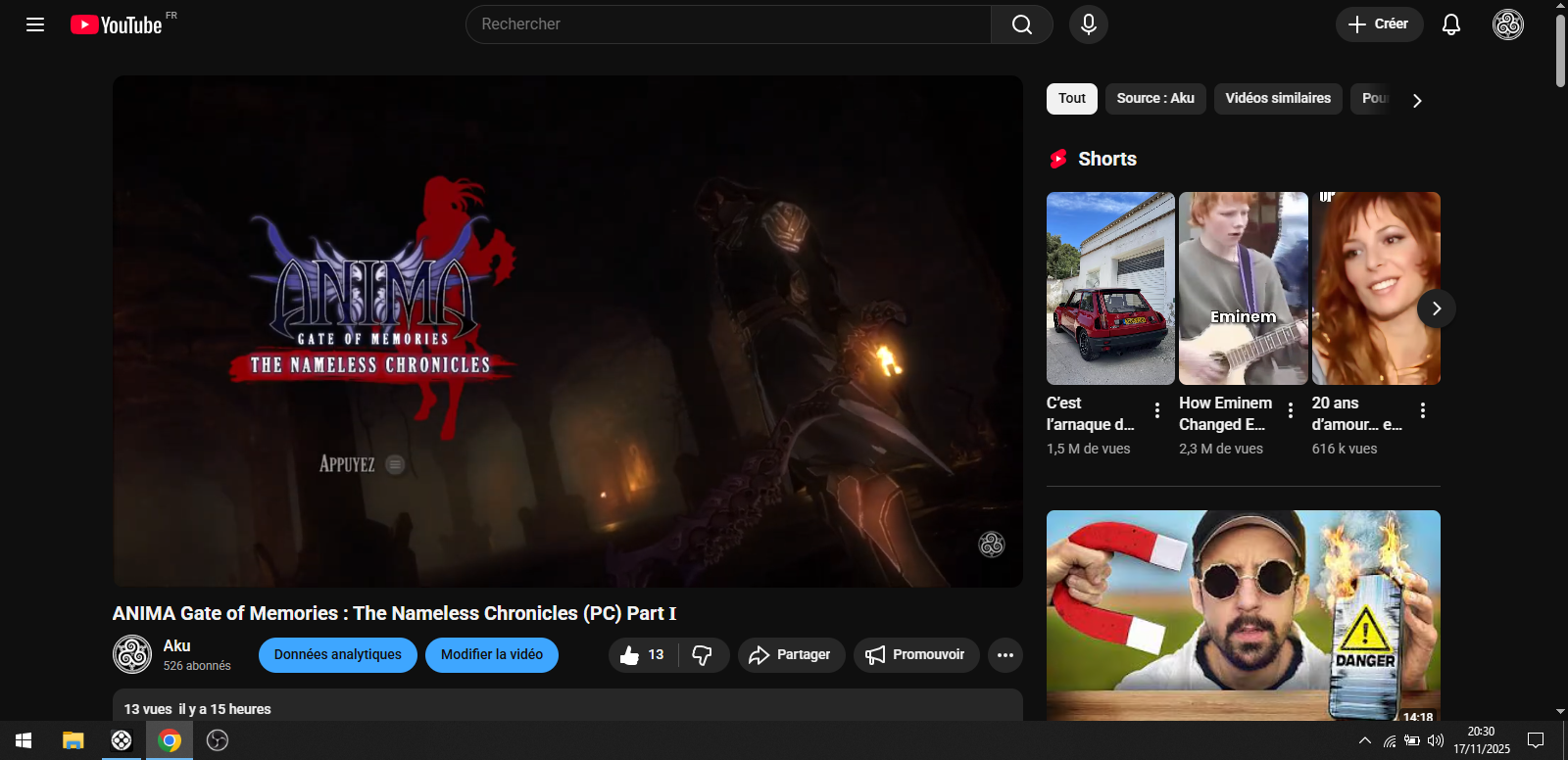1568x760 pixels.
Task: Open Chrome from the Windows taskbar
Action: click(170, 740)
